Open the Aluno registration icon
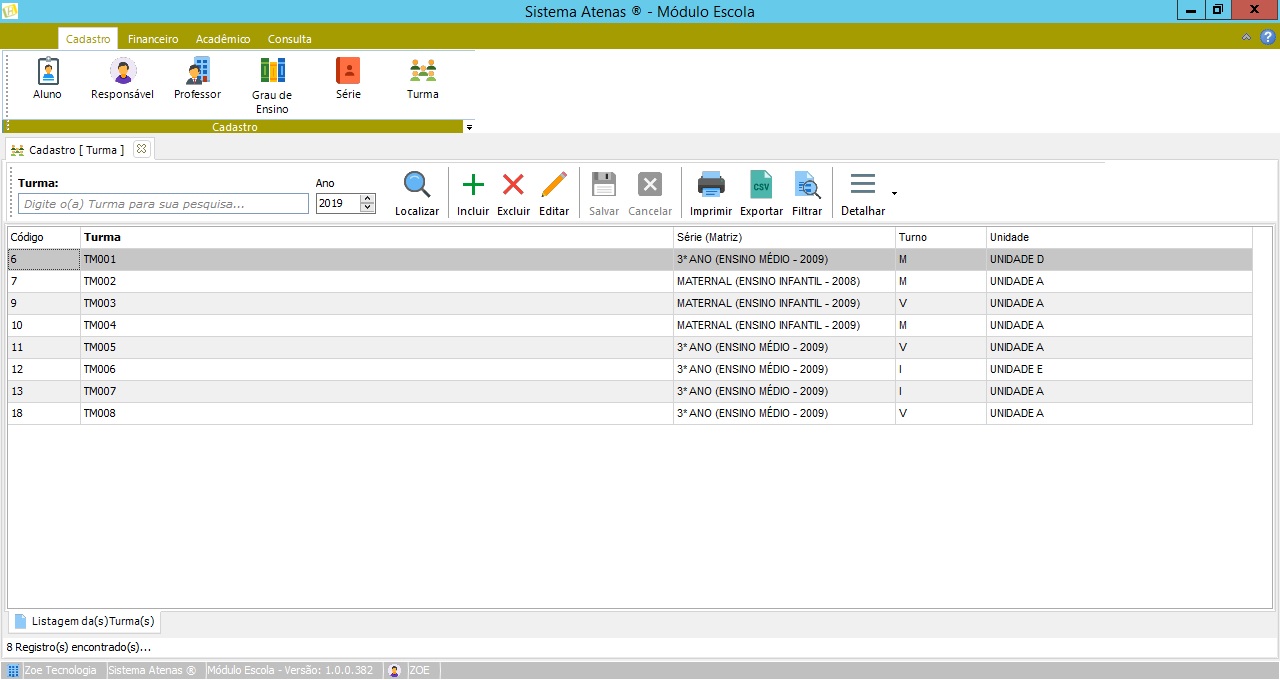1280x680 pixels. click(x=47, y=71)
